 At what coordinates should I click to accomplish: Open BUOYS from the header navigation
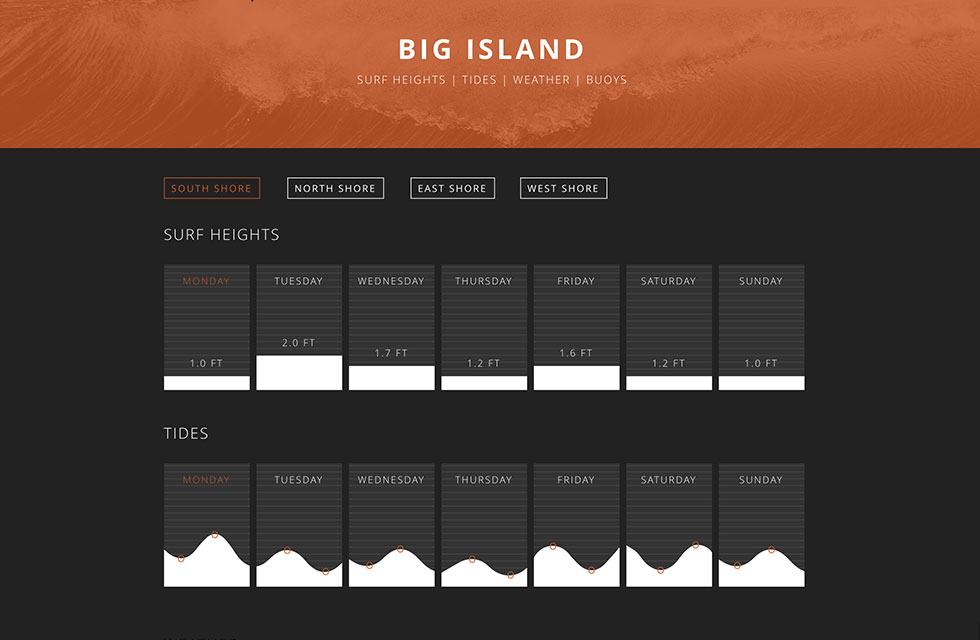607,80
